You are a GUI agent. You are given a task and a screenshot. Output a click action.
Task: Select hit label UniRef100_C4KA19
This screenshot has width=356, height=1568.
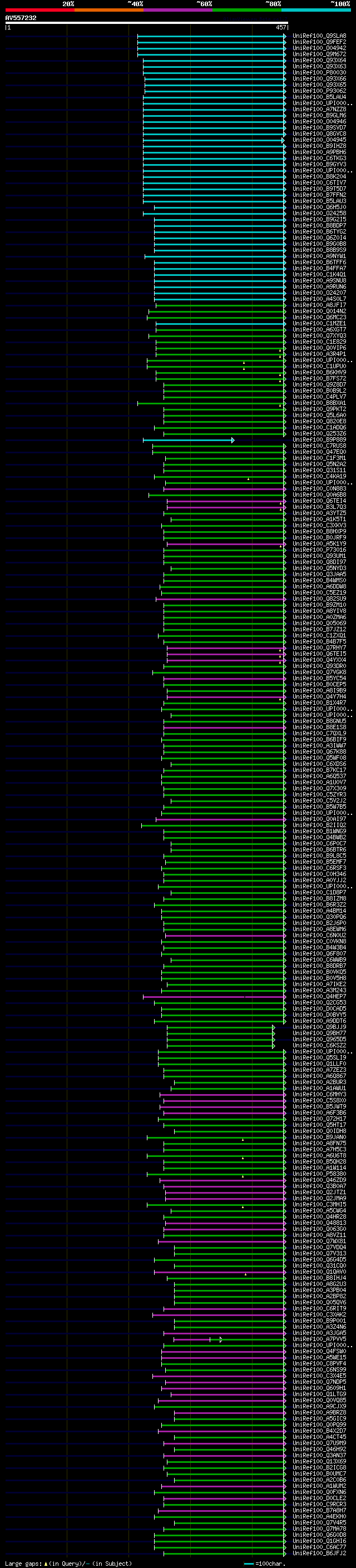tap(319, 476)
